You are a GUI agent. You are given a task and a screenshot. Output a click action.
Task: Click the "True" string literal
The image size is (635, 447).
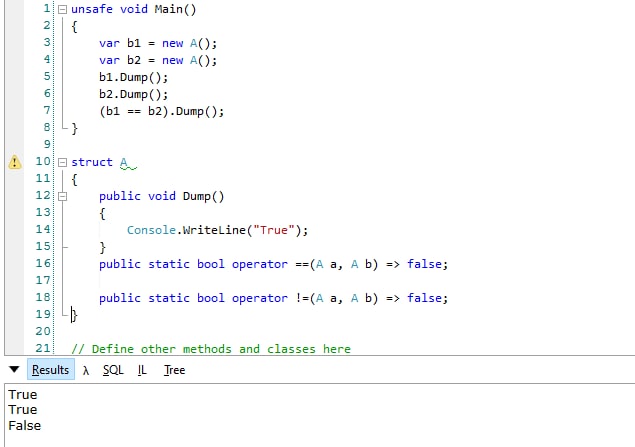pos(274,230)
